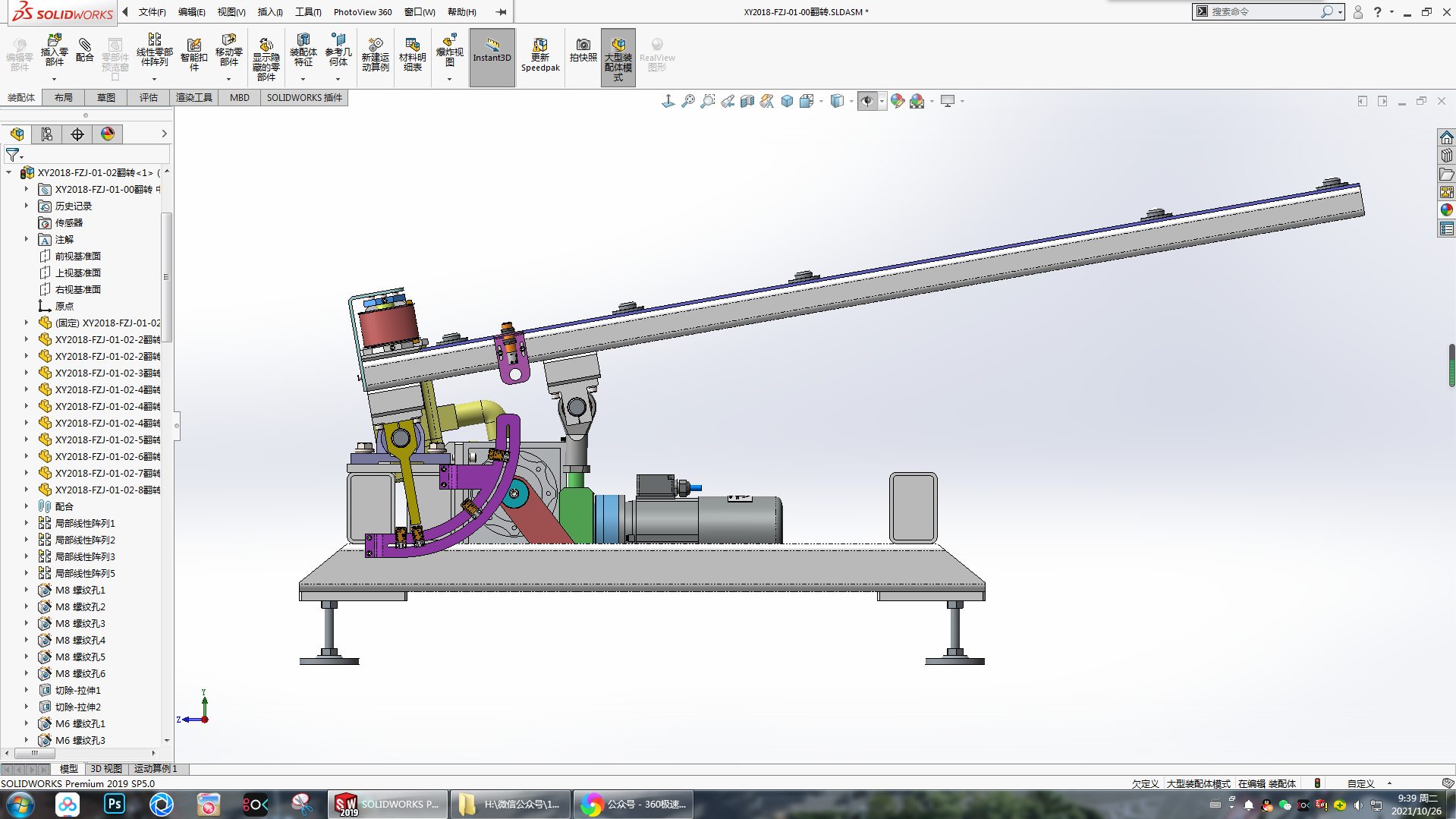Switch to the PropertyManager panel icon
Image resolution: width=1456 pixels, height=819 pixels.
point(47,134)
